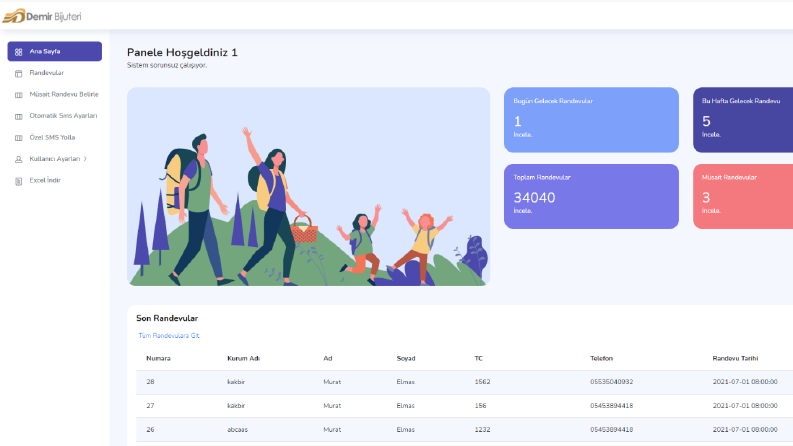This screenshot has height=446, width=793.
Task: Click TC value 156
Action: (x=480, y=406)
